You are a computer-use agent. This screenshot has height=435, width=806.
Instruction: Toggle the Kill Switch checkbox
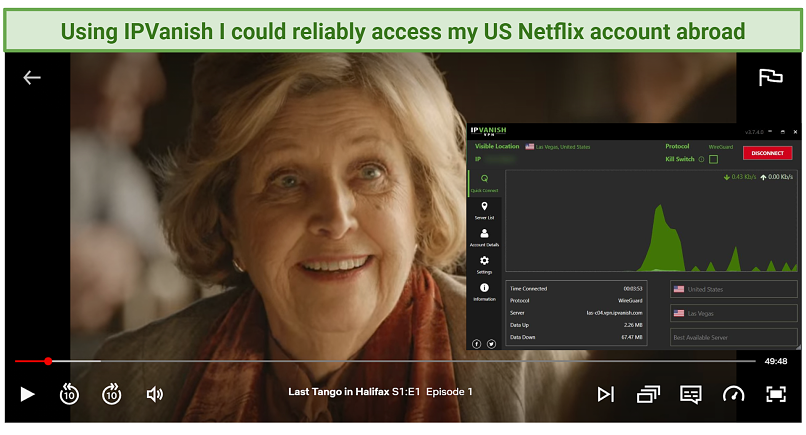pyautogui.click(x=713, y=159)
